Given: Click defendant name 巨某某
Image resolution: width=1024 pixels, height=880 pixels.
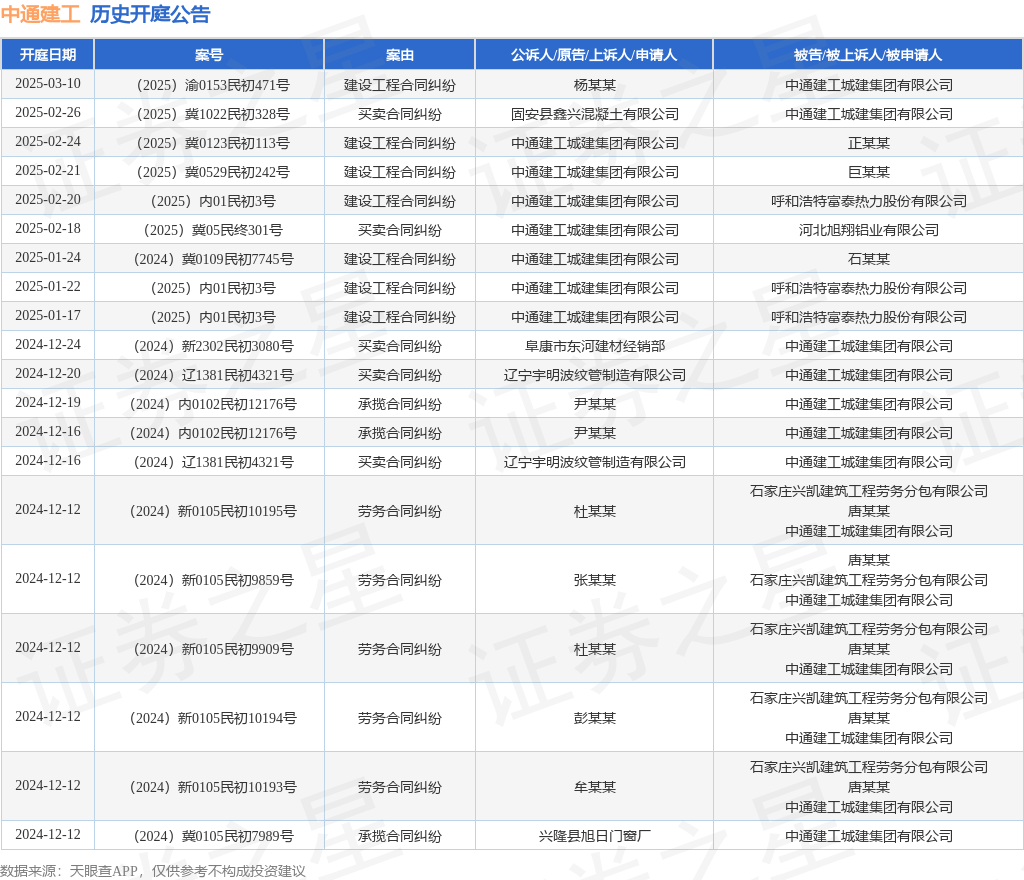Looking at the screenshot, I should [868, 172].
